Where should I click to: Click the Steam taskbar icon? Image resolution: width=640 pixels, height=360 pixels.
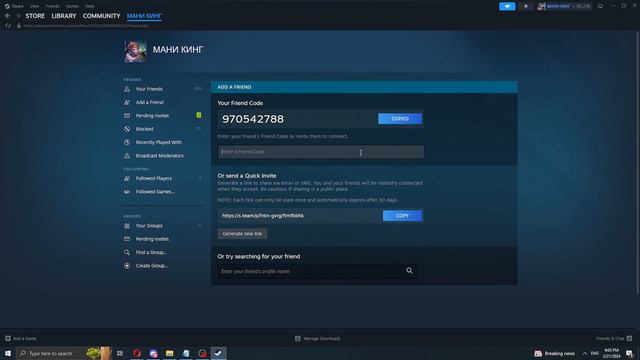point(218,353)
